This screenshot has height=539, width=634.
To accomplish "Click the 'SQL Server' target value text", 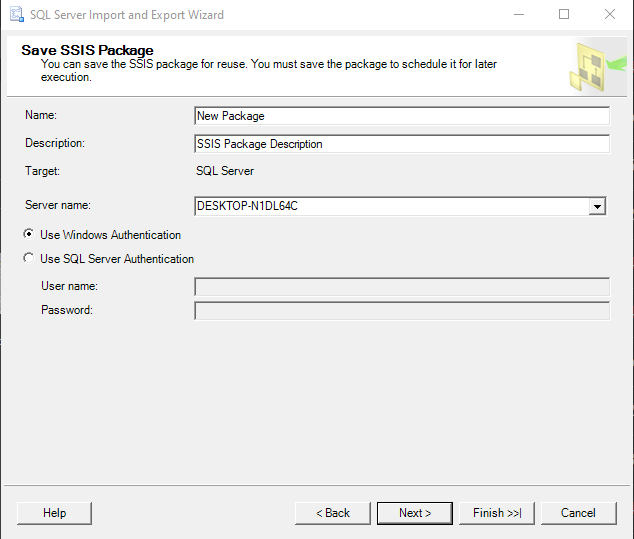I will tap(225, 171).
